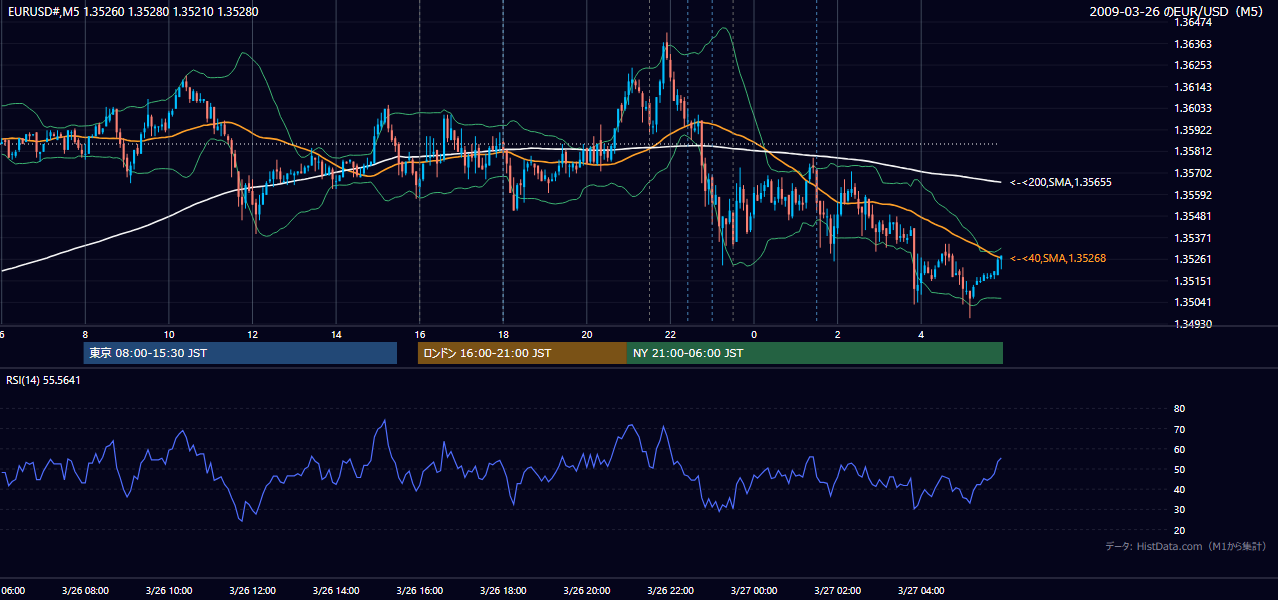Click RSI scale value 30

pyautogui.click(x=1179, y=510)
